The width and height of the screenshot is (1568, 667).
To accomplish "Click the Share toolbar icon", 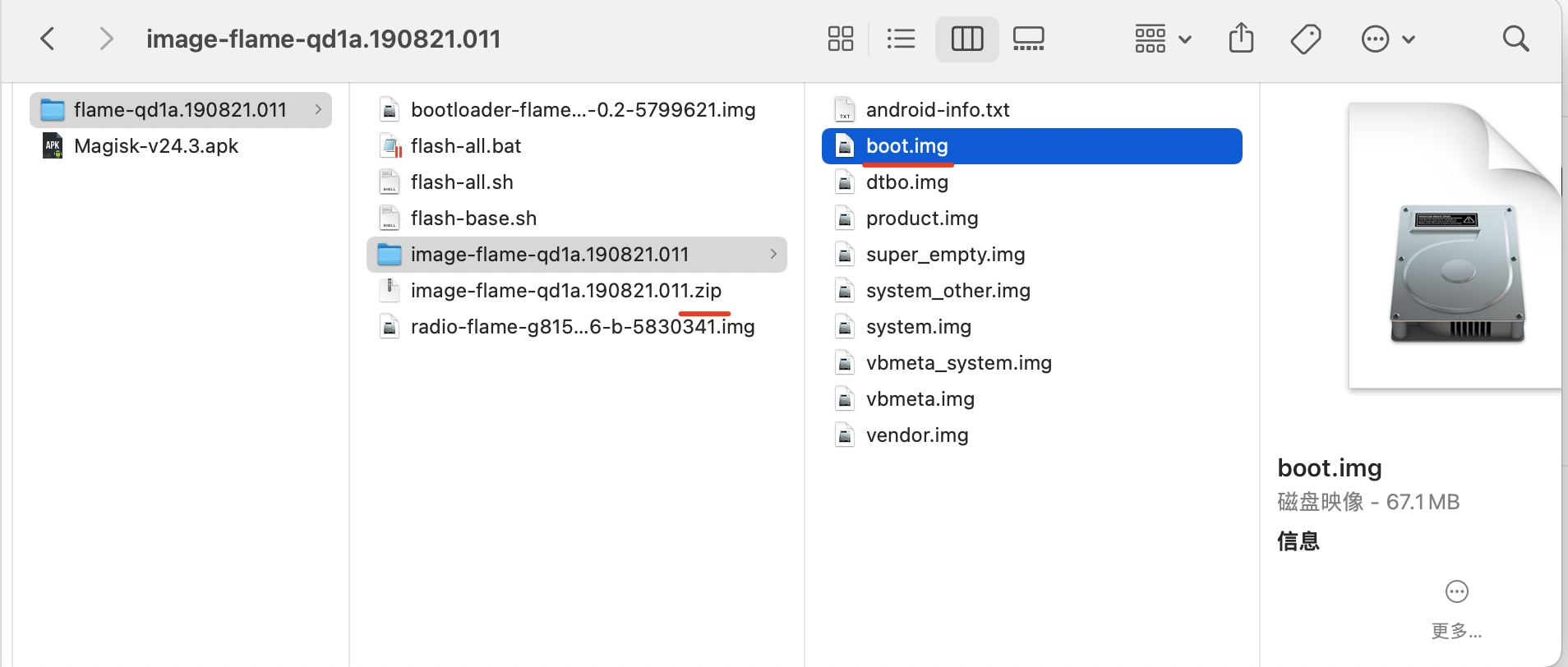I will pos(1241,39).
